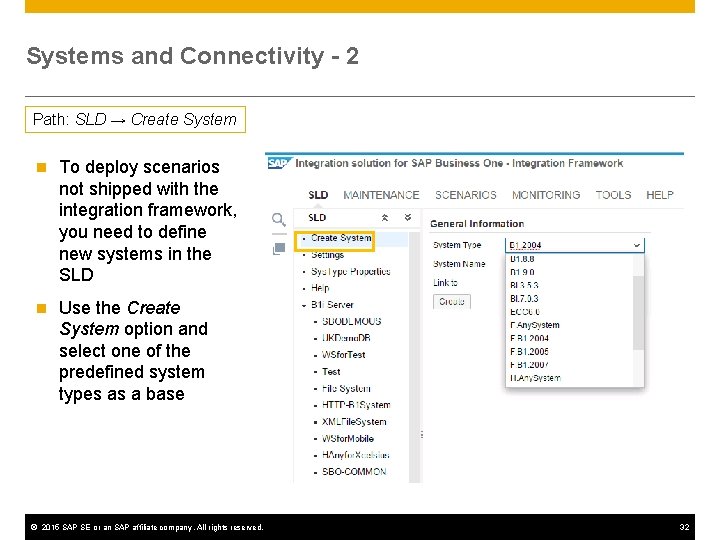Expand all with the double down chevron
720x540 pixels.
coord(408,217)
